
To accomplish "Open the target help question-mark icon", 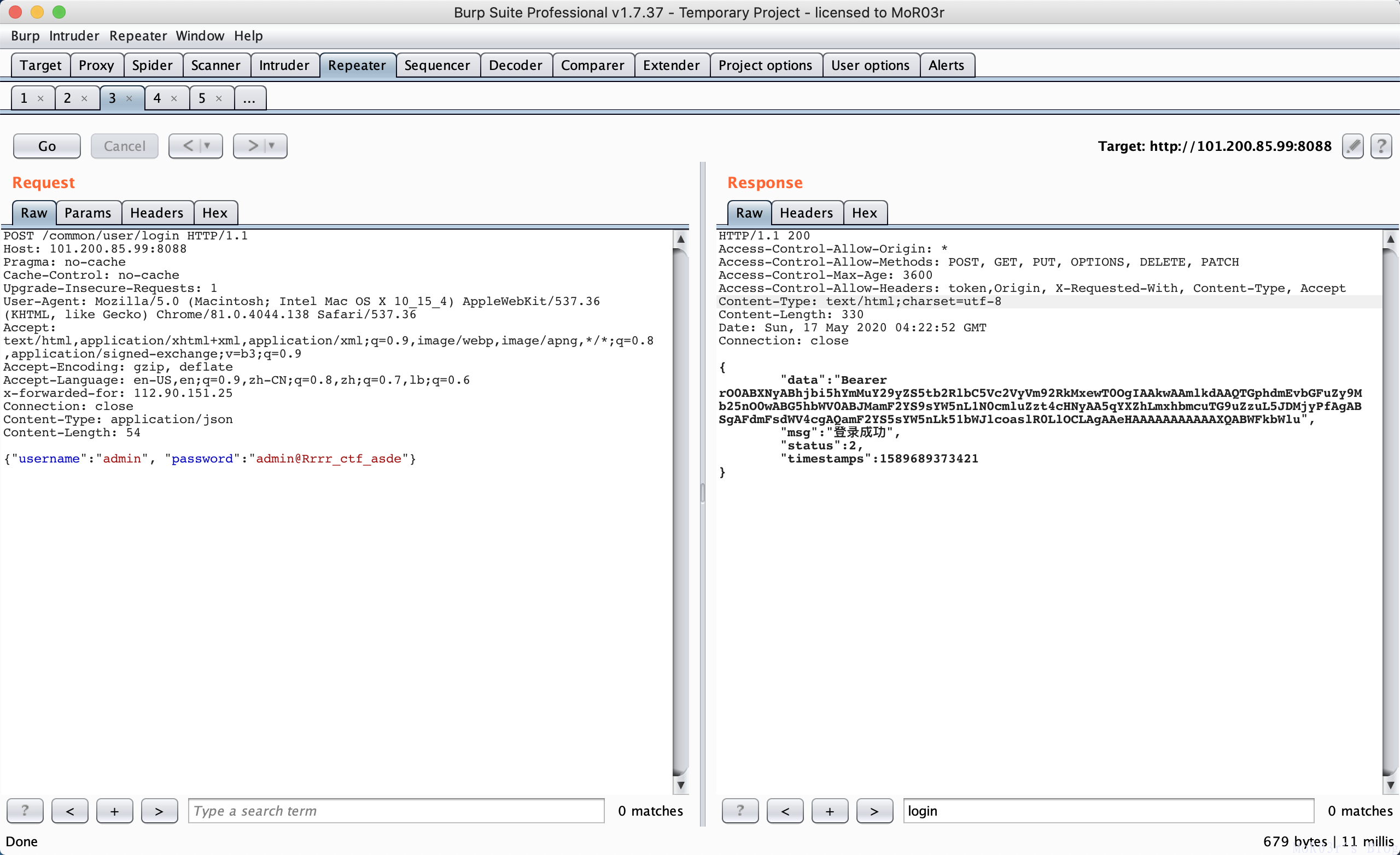I will [x=1381, y=146].
